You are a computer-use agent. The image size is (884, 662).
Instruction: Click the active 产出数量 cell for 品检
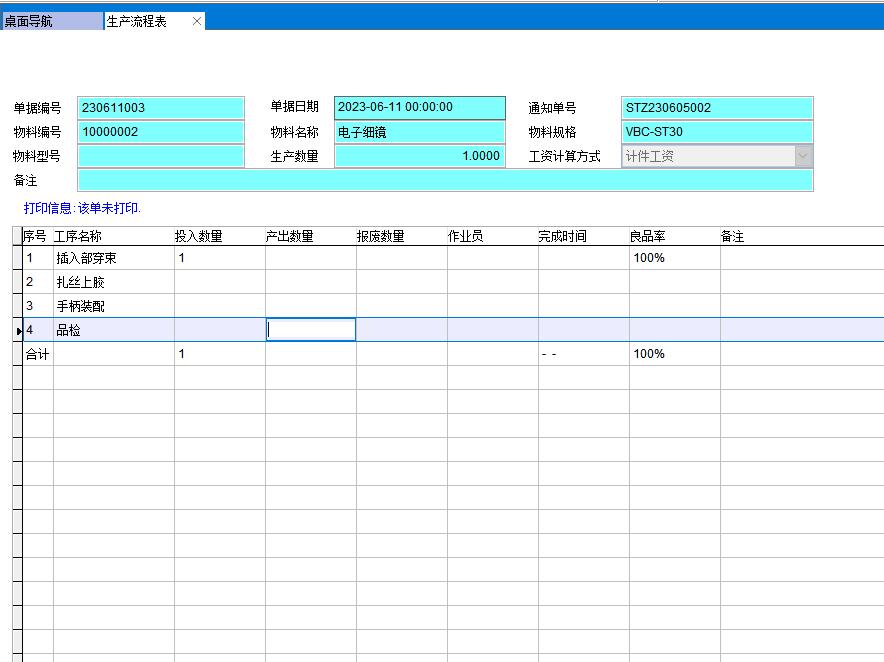(x=311, y=330)
